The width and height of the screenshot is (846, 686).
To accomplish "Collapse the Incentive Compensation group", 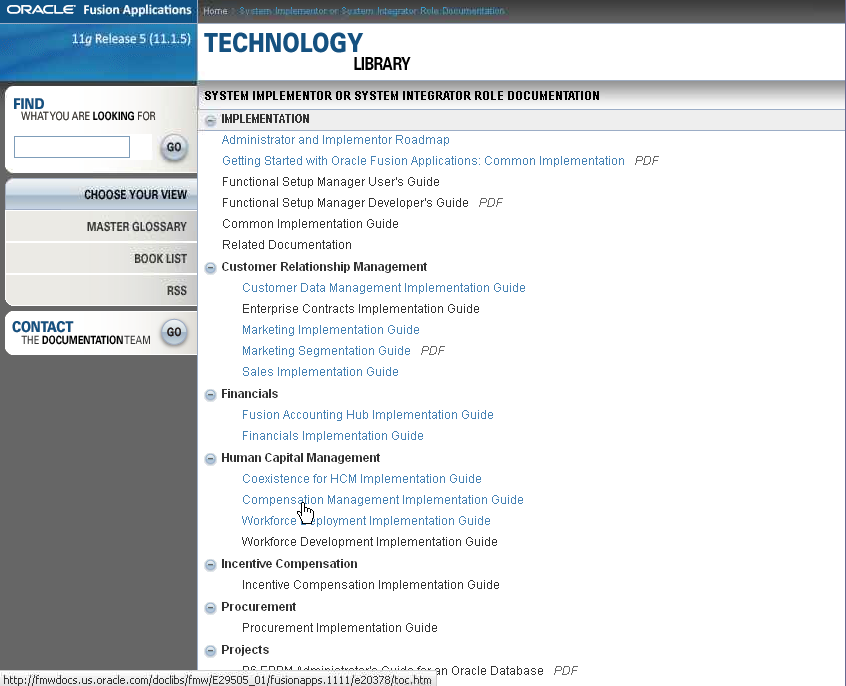I will pos(210,565).
